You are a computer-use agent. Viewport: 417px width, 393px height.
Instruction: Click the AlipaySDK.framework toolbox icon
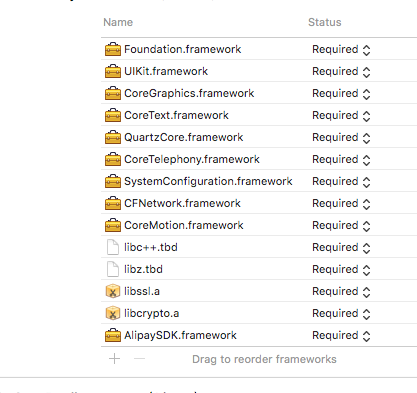click(113, 335)
